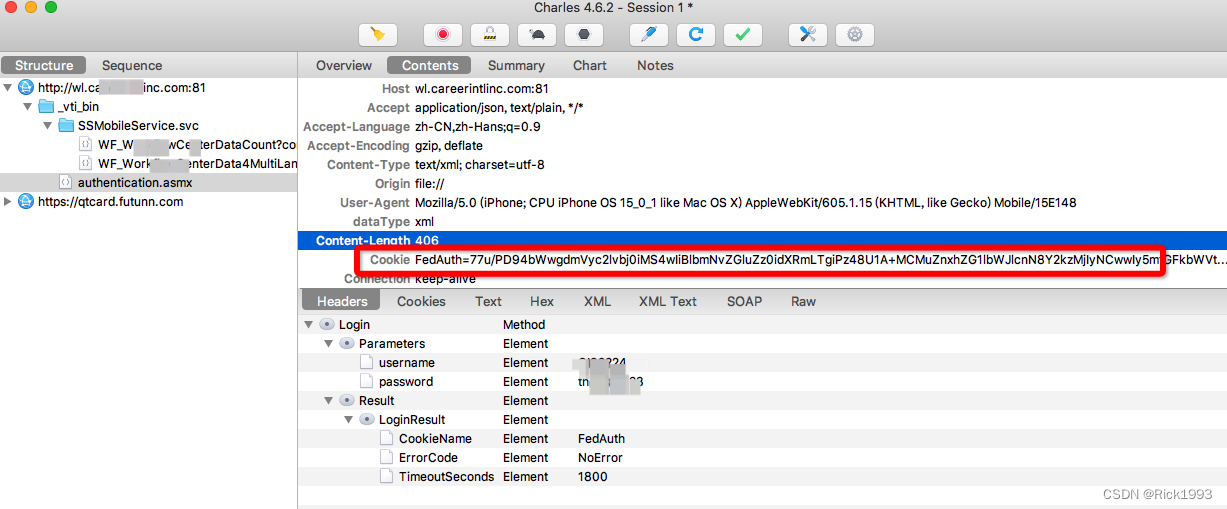This screenshot has width=1227, height=509.
Task: Click the globe icon of qtcard.futunn.com
Action: (26, 202)
